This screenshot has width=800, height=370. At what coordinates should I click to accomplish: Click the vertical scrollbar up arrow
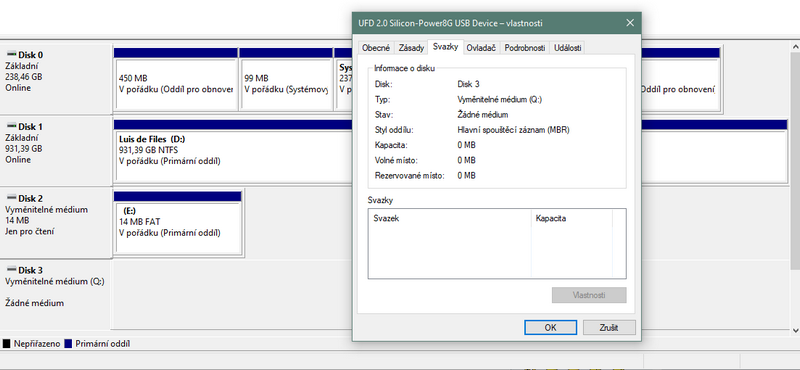click(795, 46)
